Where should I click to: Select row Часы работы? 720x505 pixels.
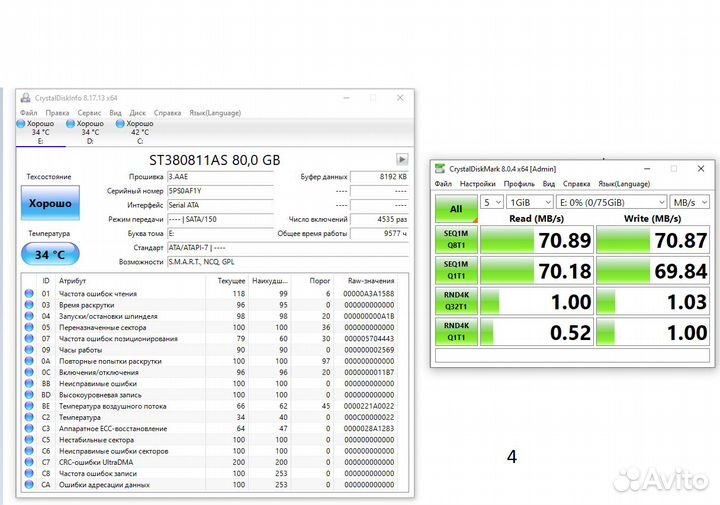(x=210, y=350)
